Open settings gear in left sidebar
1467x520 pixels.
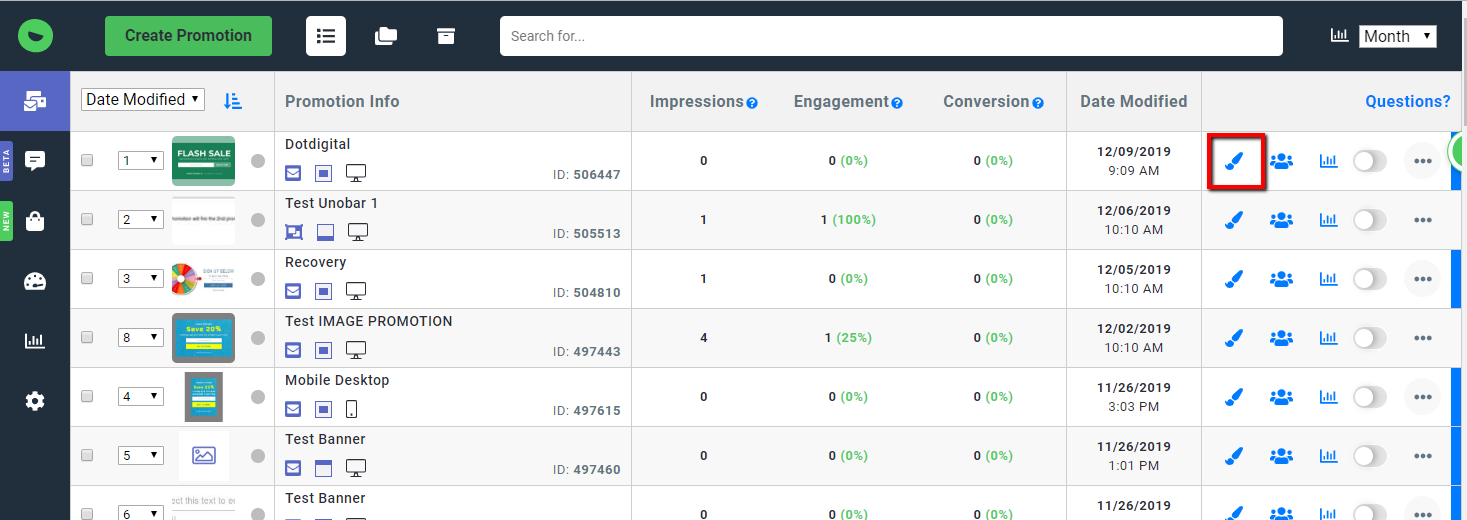pyautogui.click(x=35, y=401)
